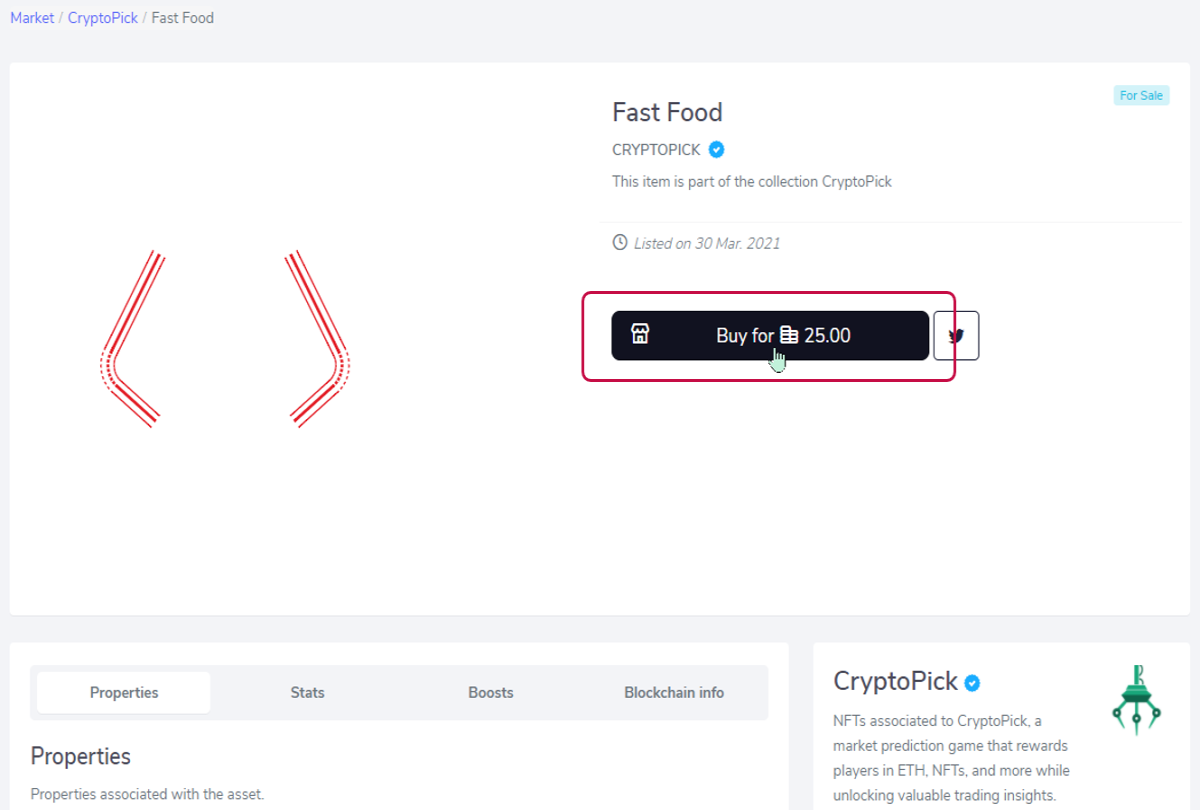
Task: Click the verified badge next to CRYPTOPICK
Action: click(716, 150)
